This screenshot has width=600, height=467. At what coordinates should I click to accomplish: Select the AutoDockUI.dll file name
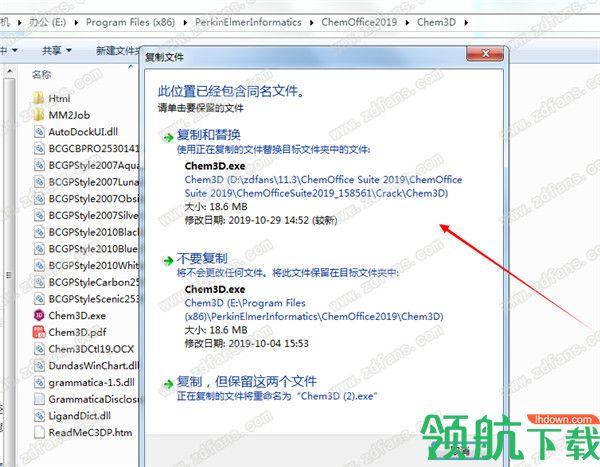pyautogui.click(x=83, y=132)
